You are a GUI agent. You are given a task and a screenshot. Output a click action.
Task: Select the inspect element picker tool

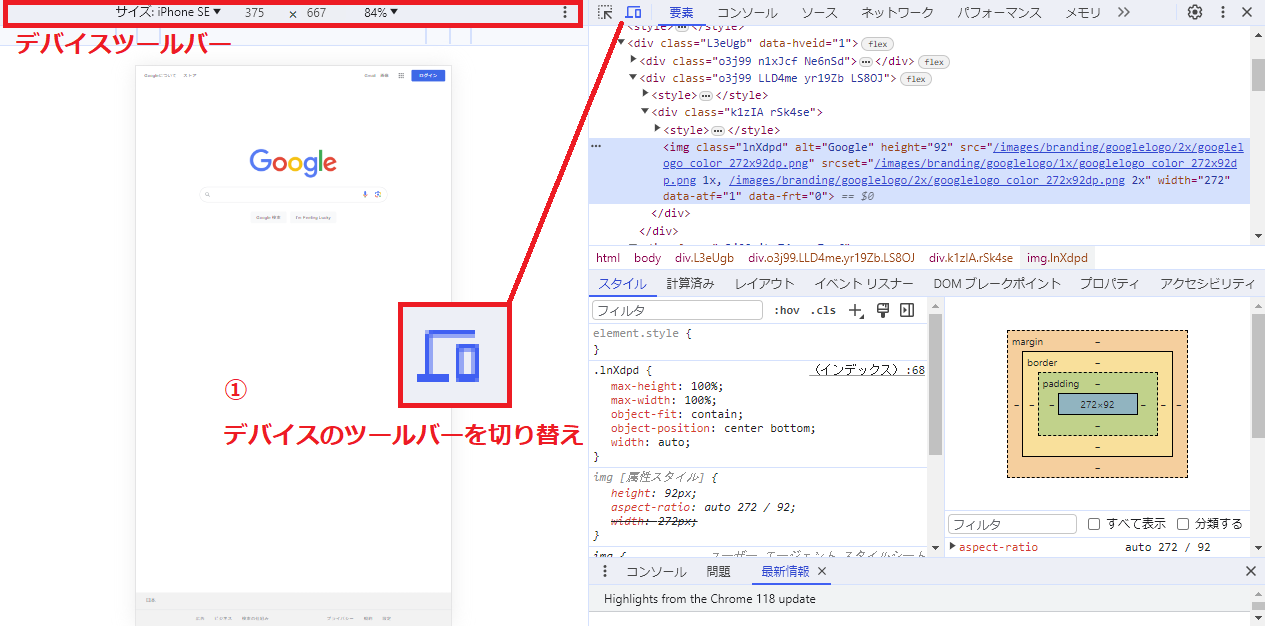[x=605, y=12]
